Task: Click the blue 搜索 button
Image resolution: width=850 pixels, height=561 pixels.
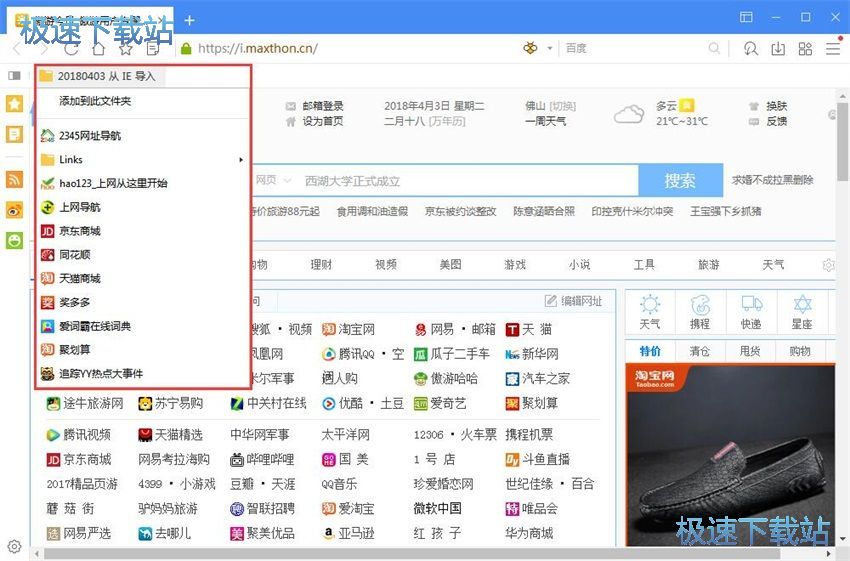Action: pos(680,180)
